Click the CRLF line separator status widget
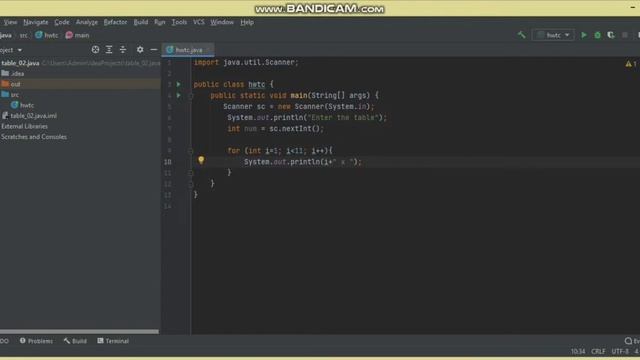The width and height of the screenshot is (640, 360). pos(598,351)
